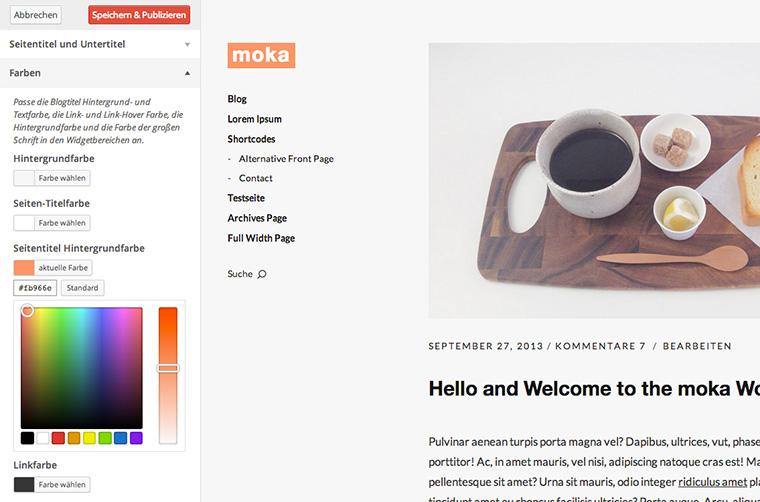
Task: Go to the Archives Page menu item
Action: 257,218
